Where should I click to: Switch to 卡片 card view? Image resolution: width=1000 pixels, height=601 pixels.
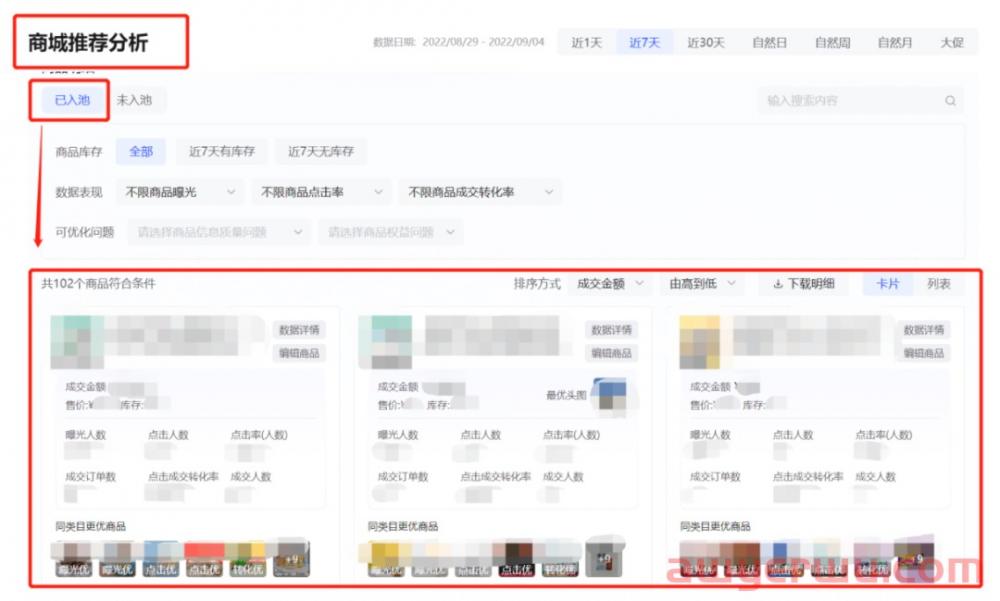pyautogui.click(x=887, y=284)
